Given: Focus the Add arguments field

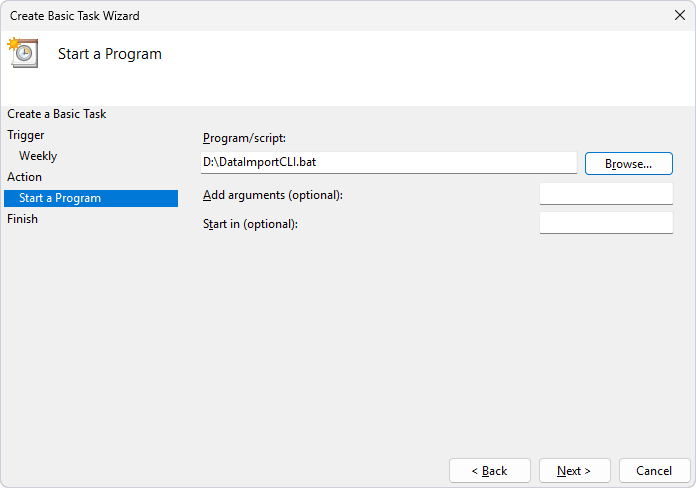Looking at the screenshot, I should (x=606, y=194).
